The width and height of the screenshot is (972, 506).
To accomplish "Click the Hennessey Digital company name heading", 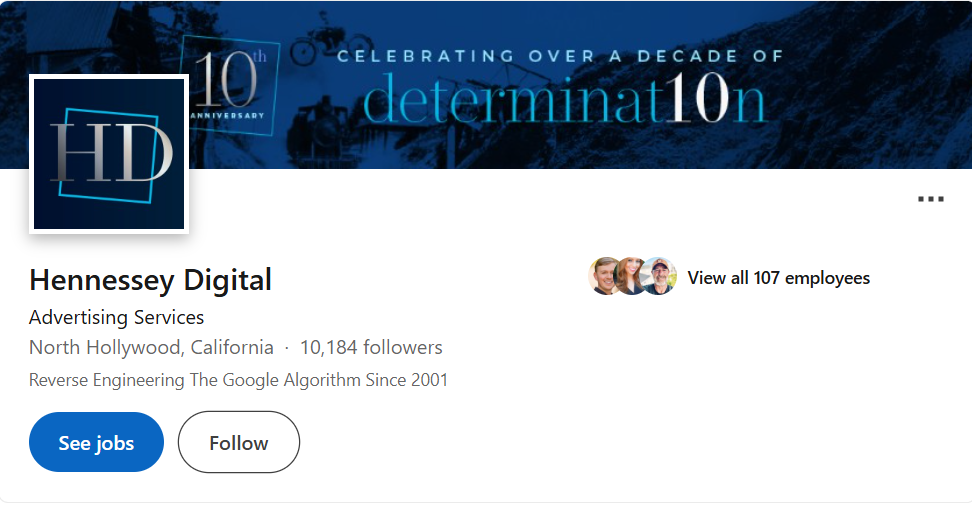I will (x=150, y=279).
